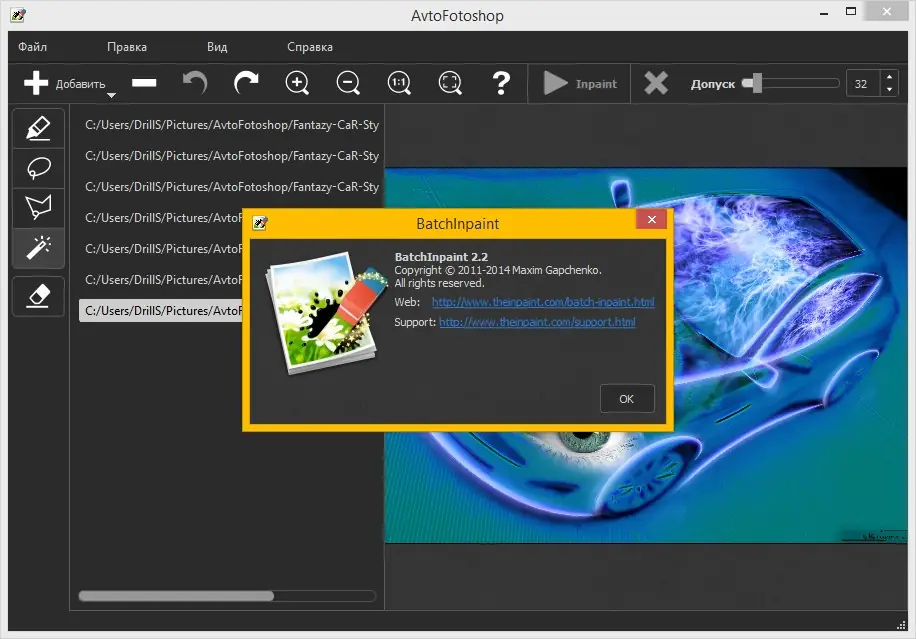This screenshot has width=916, height=639.
Task: Click the minus remove-file icon
Action: (144, 83)
